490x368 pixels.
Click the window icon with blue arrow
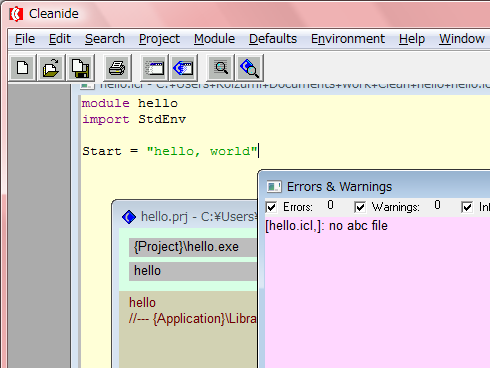pyautogui.click(x=183, y=68)
